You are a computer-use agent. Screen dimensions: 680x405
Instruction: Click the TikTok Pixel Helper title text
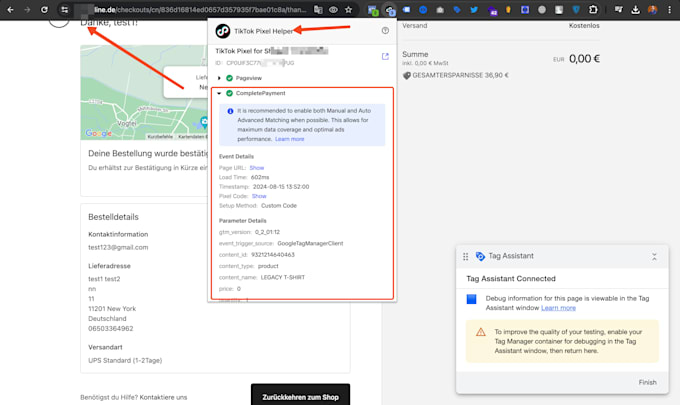(x=263, y=31)
